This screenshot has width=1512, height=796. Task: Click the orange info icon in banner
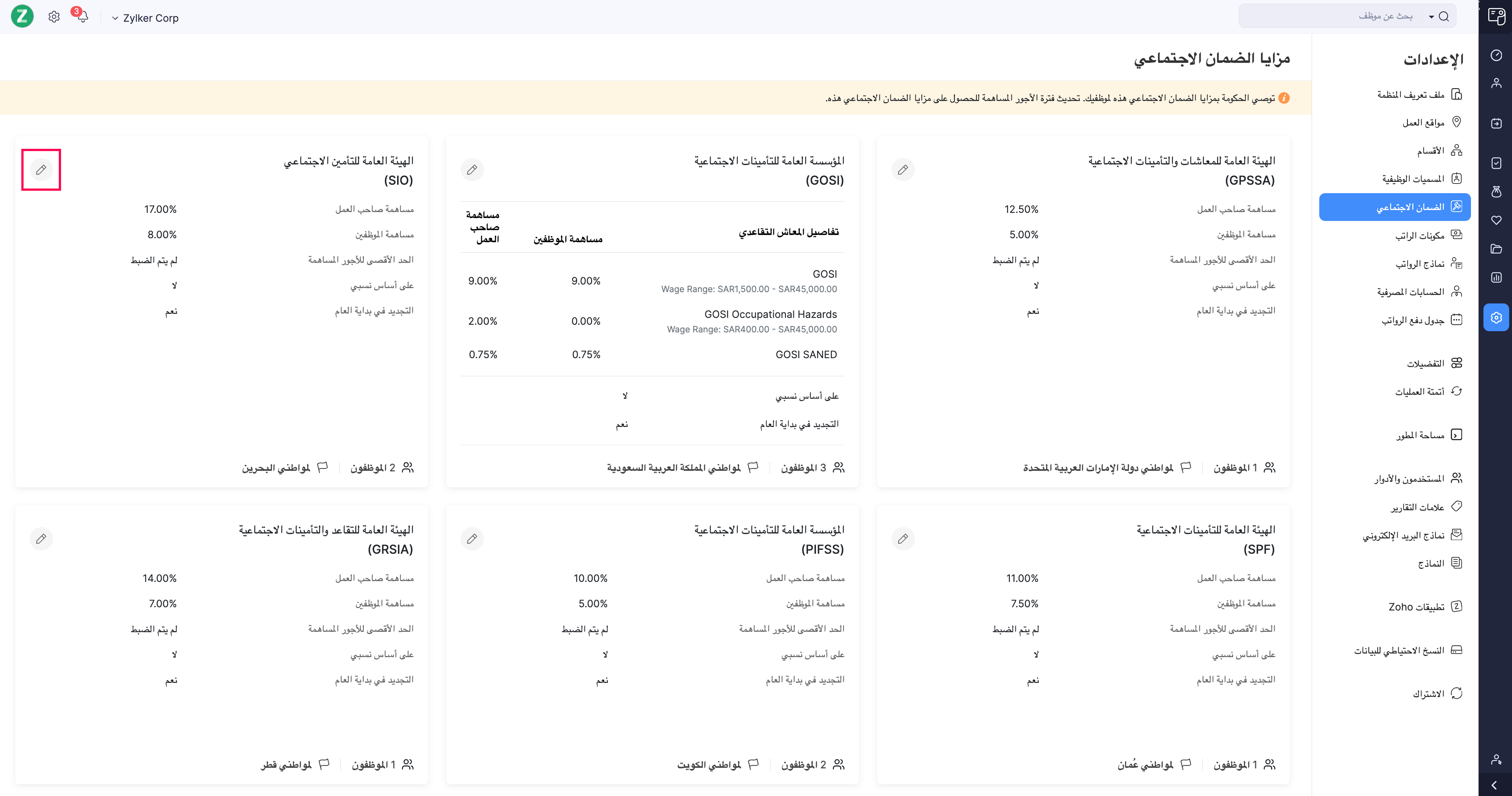tap(1284, 98)
